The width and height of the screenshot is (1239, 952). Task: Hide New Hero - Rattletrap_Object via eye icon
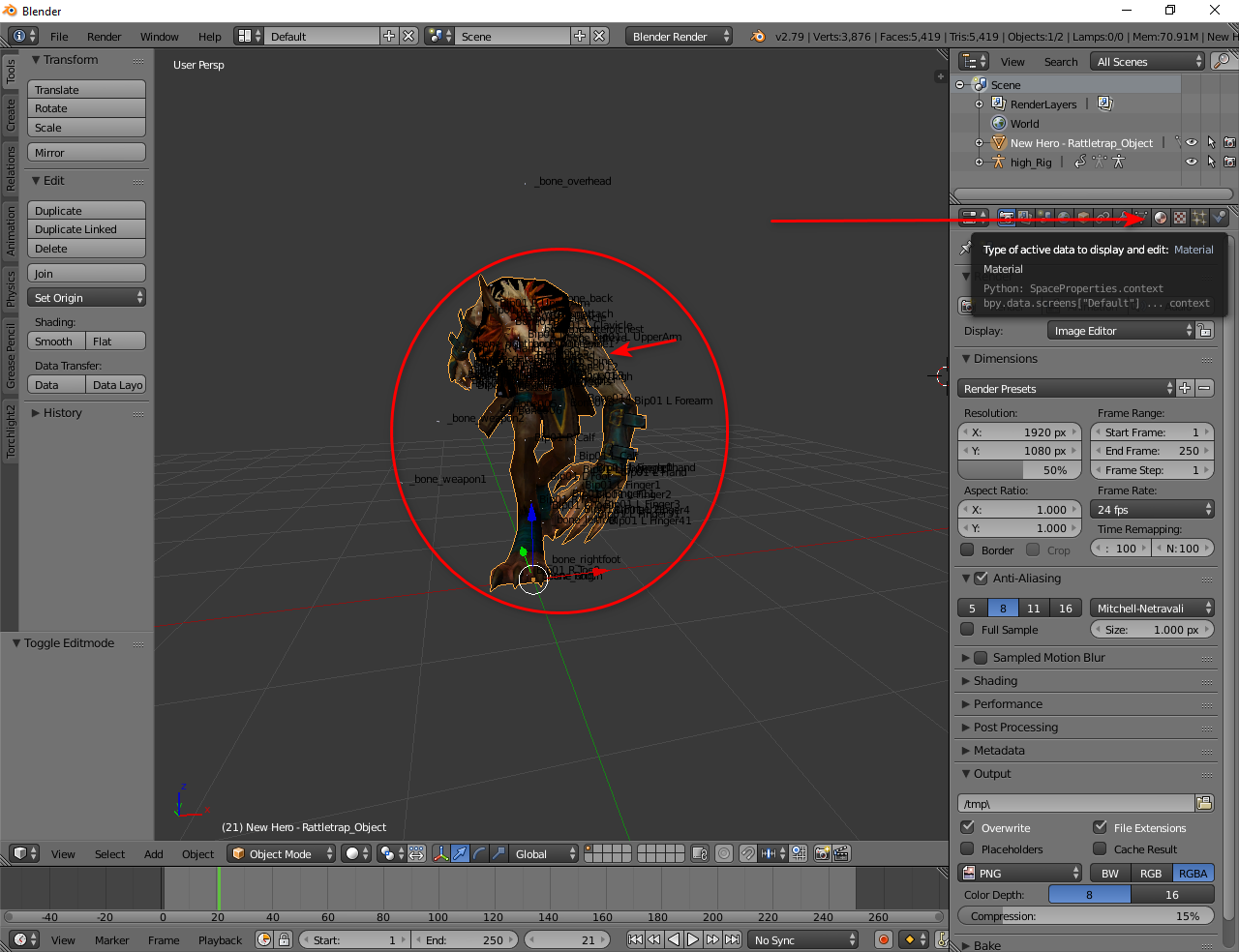[1192, 143]
